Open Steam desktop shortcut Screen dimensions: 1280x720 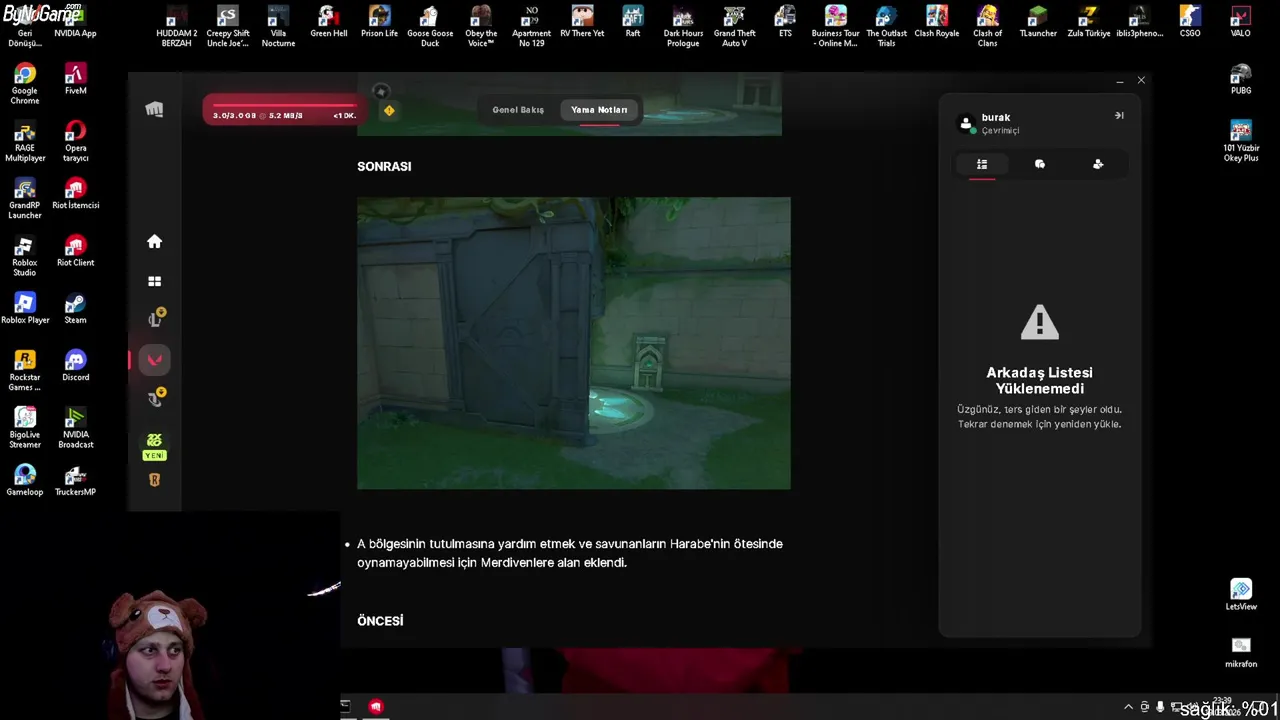[75, 309]
